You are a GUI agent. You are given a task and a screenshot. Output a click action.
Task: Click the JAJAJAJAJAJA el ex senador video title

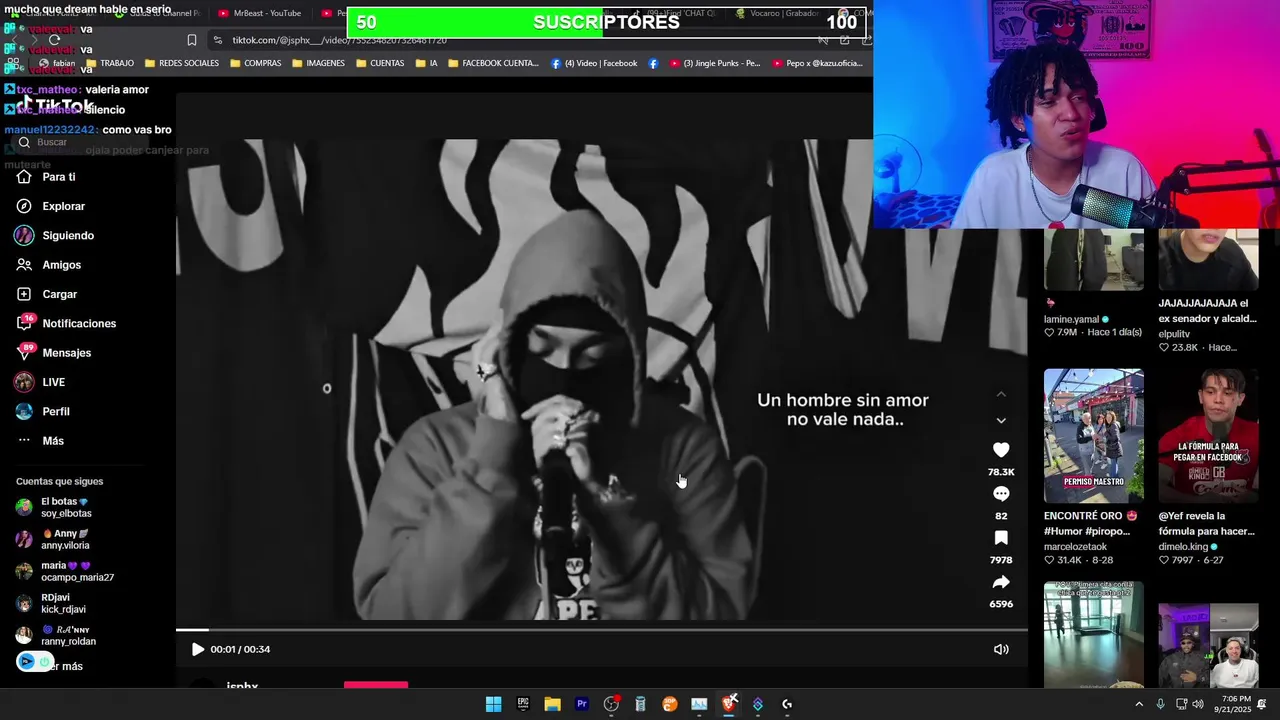pos(1206,311)
